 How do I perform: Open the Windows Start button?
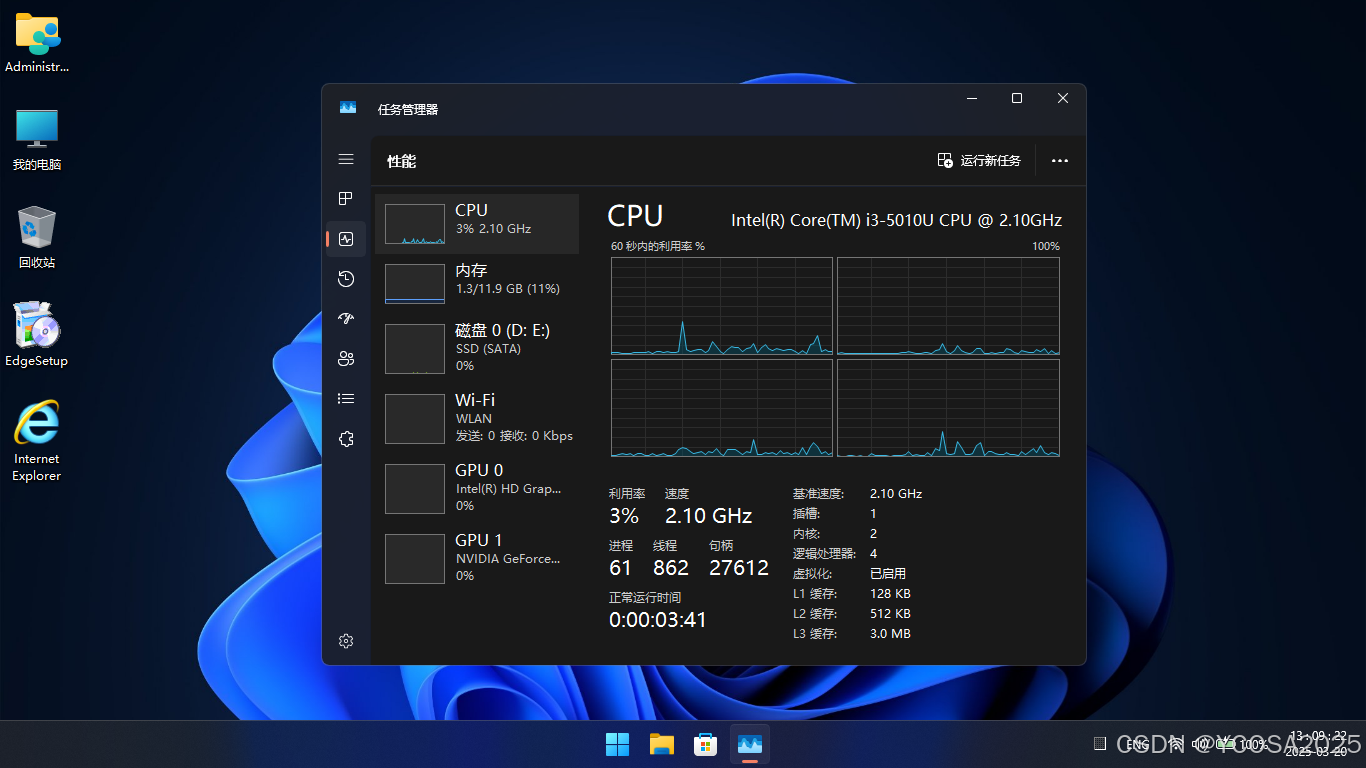(x=618, y=744)
